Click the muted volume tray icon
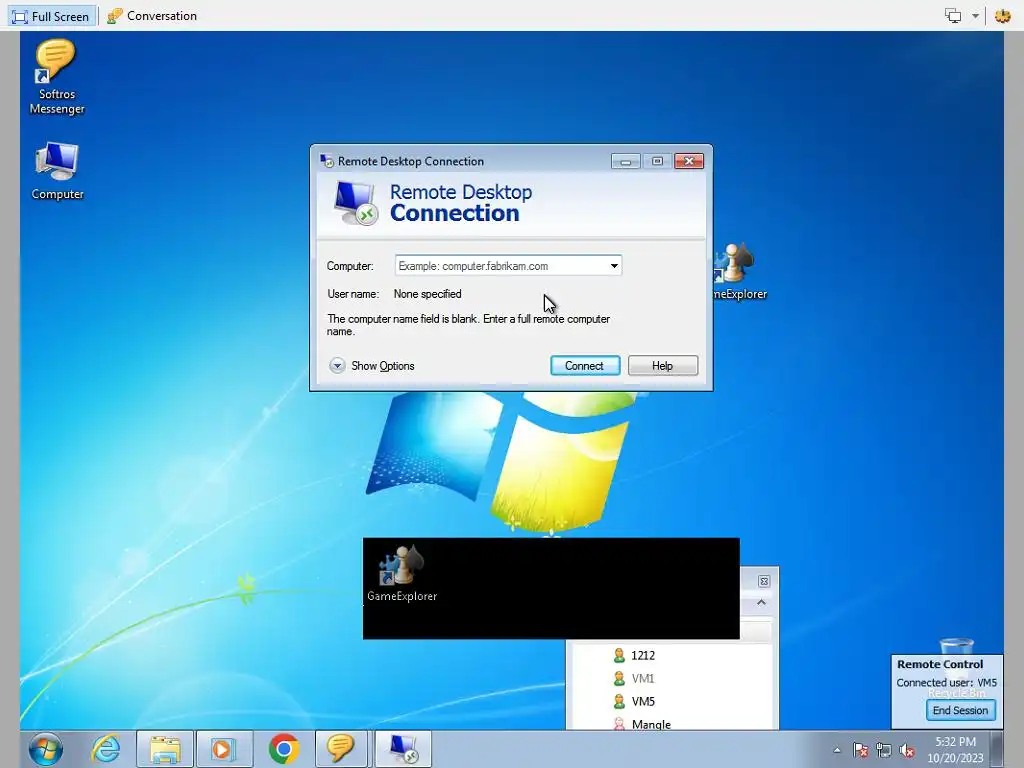 (x=907, y=750)
